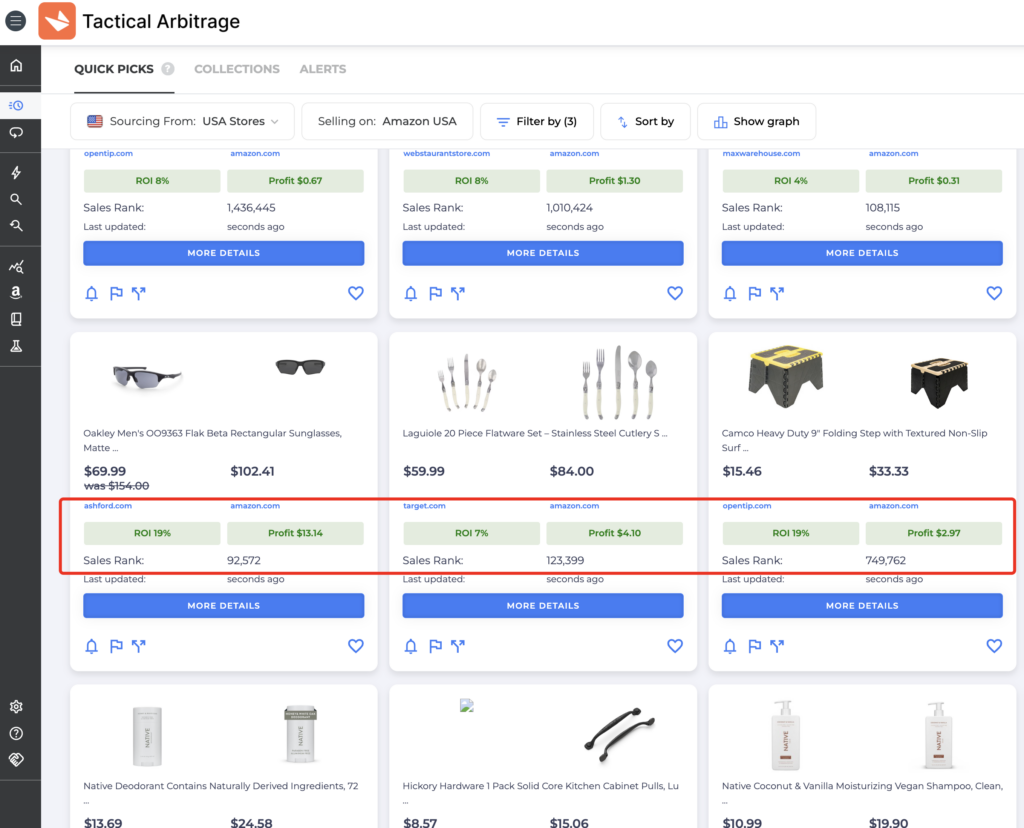Set an alert bell on the Oakley sunglasses card
The height and width of the screenshot is (828, 1024).
click(x=91, y=646)
